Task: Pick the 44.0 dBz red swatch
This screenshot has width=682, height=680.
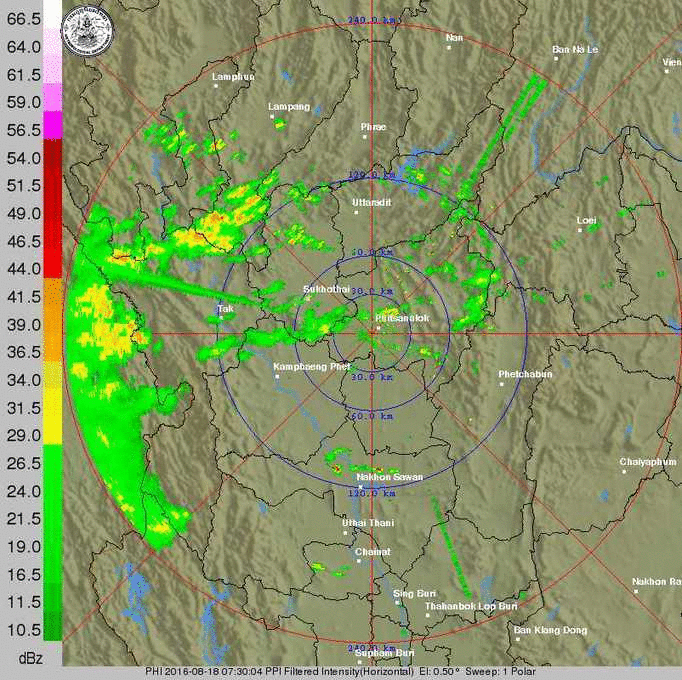Action: [52, 268]
